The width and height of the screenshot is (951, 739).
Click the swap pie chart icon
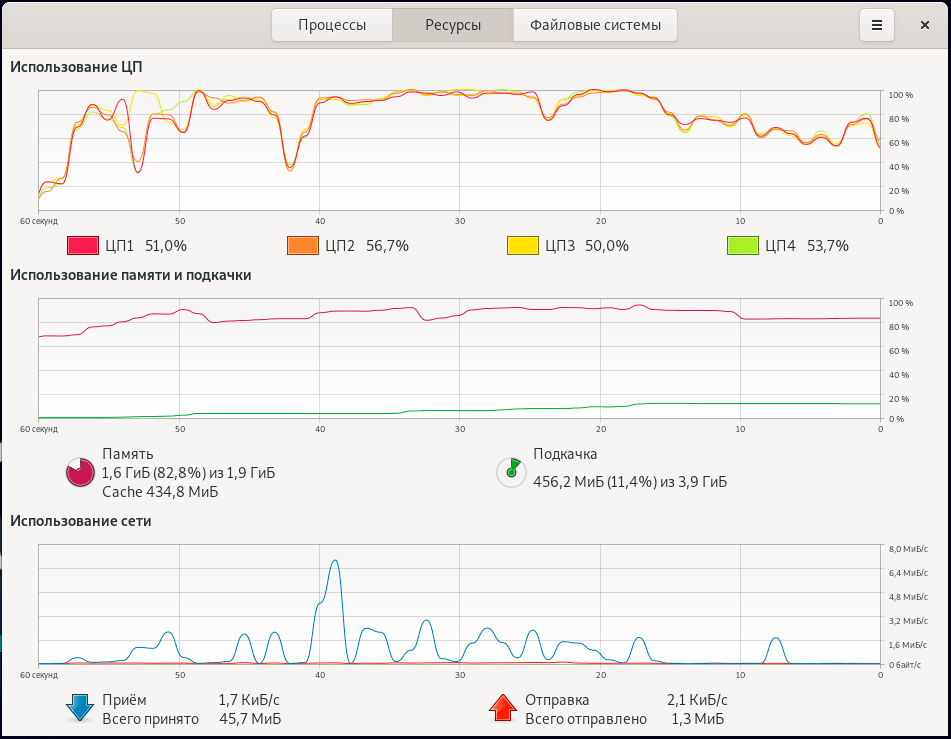coord(511,472)
